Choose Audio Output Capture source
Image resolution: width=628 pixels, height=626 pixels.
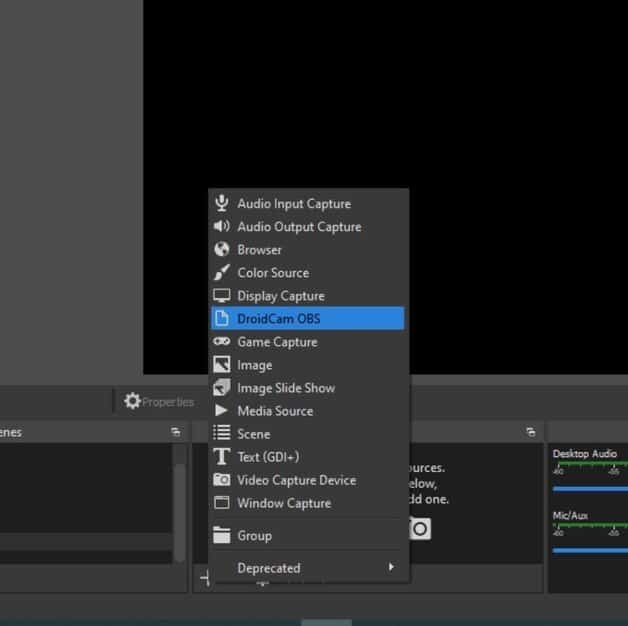pyautogui.click(x=308, y=227)
